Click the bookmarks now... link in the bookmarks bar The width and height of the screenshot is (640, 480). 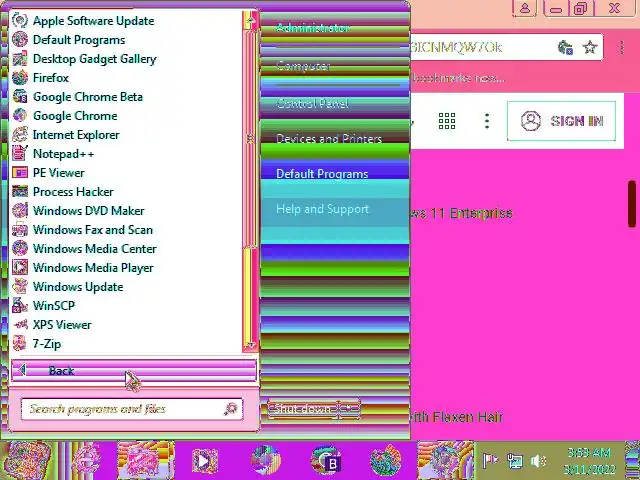[x=458, y=78]
